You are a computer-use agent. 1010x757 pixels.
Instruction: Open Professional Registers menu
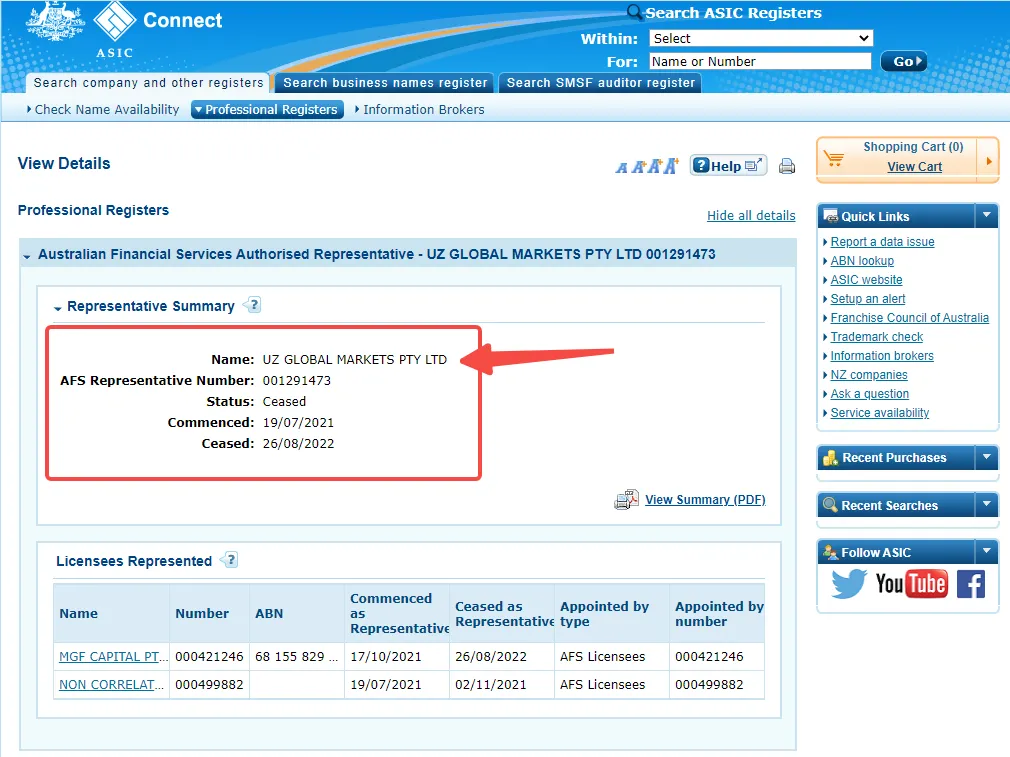coord(267,110)
